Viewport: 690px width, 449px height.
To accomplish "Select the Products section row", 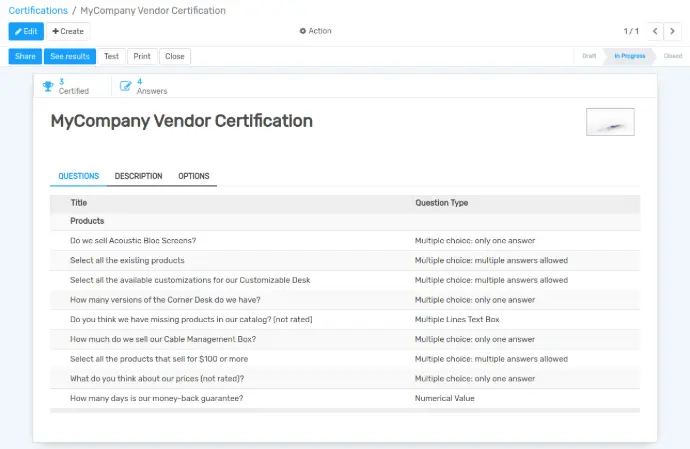I will (x=345, y=221).
